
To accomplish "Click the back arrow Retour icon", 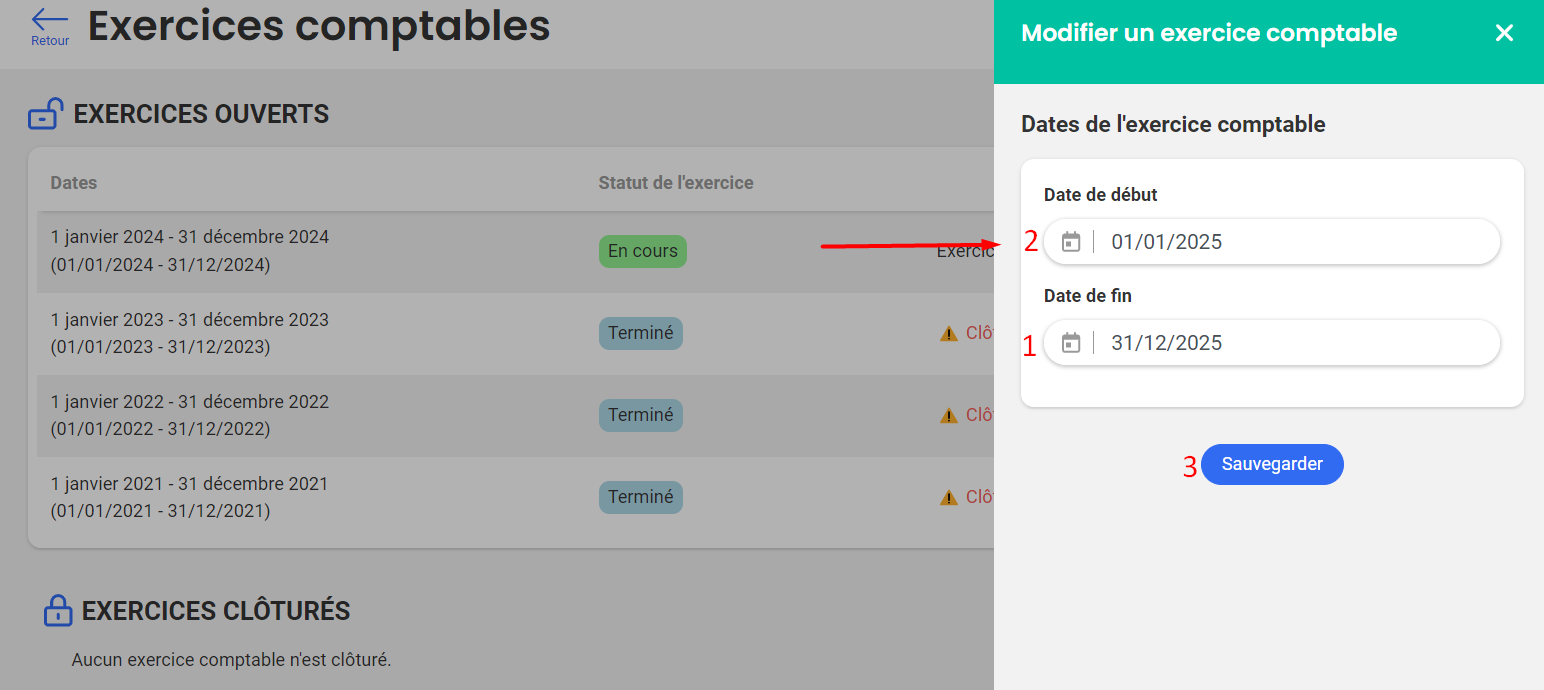I will click(49, 21).
